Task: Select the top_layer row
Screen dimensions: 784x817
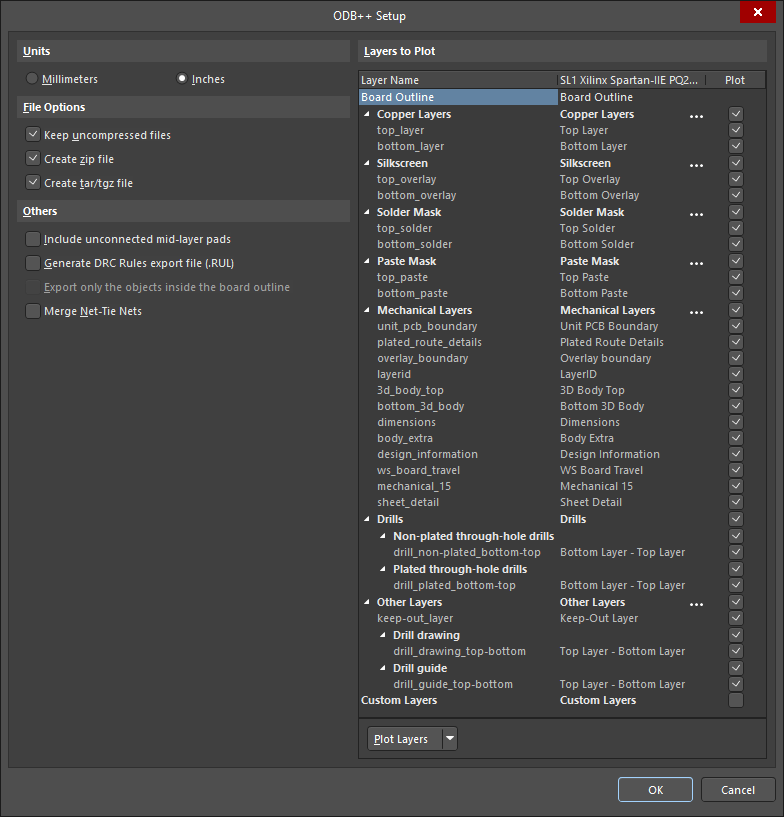Action: point(562,130)
